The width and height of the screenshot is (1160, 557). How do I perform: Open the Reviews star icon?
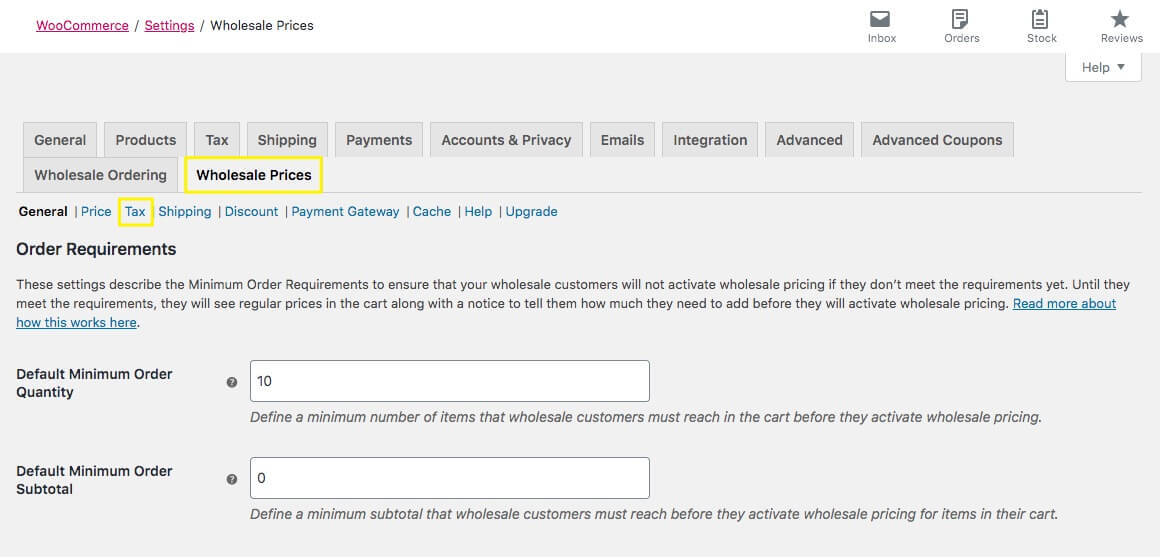(1121, 20)
